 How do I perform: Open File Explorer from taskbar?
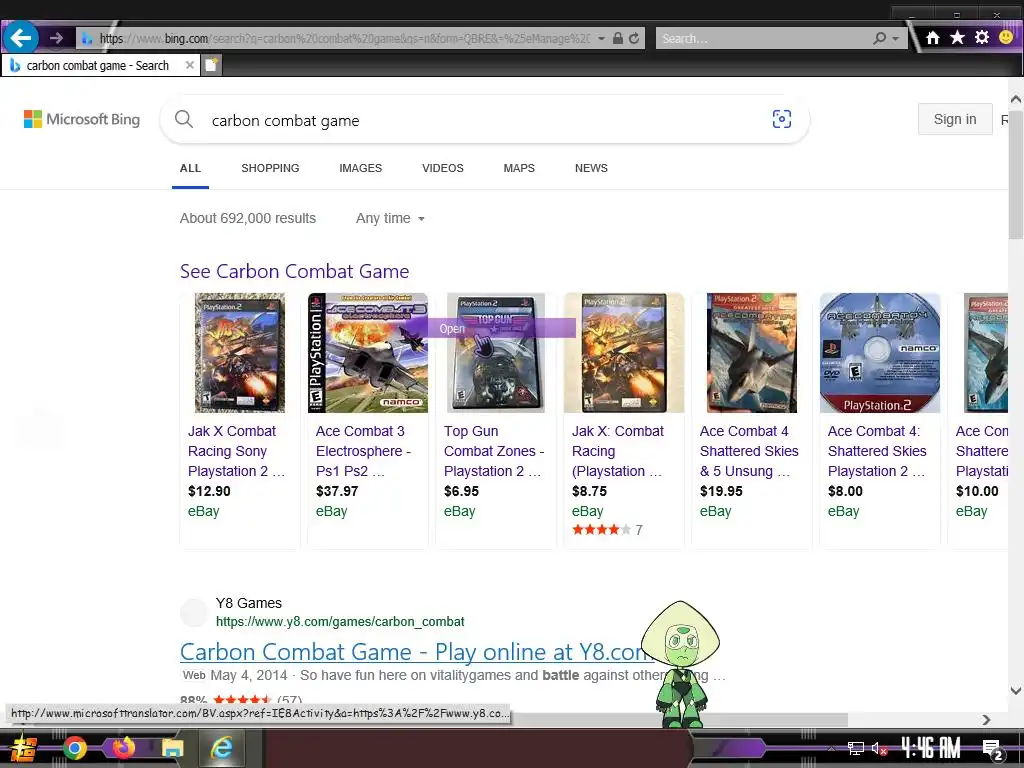point(172,748)
